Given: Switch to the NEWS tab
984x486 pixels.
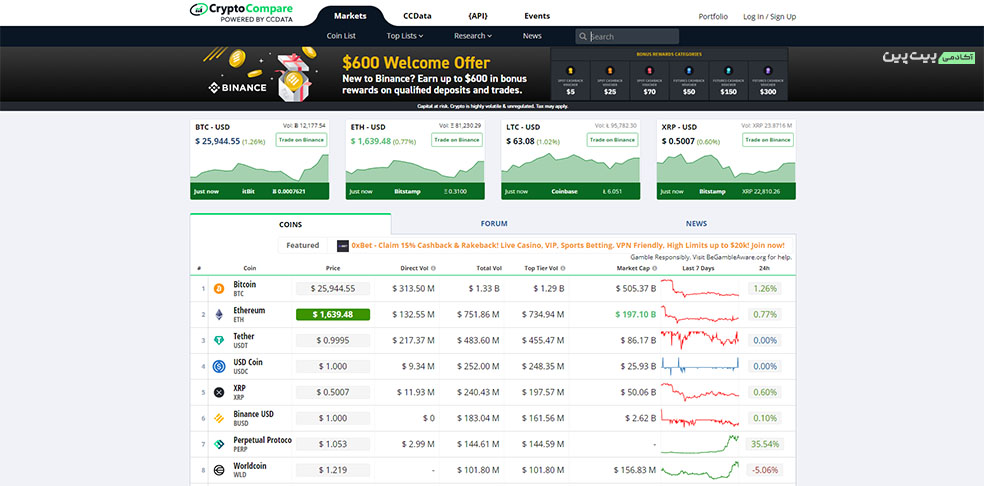Looking at the screenshot, I should point(696,224).
